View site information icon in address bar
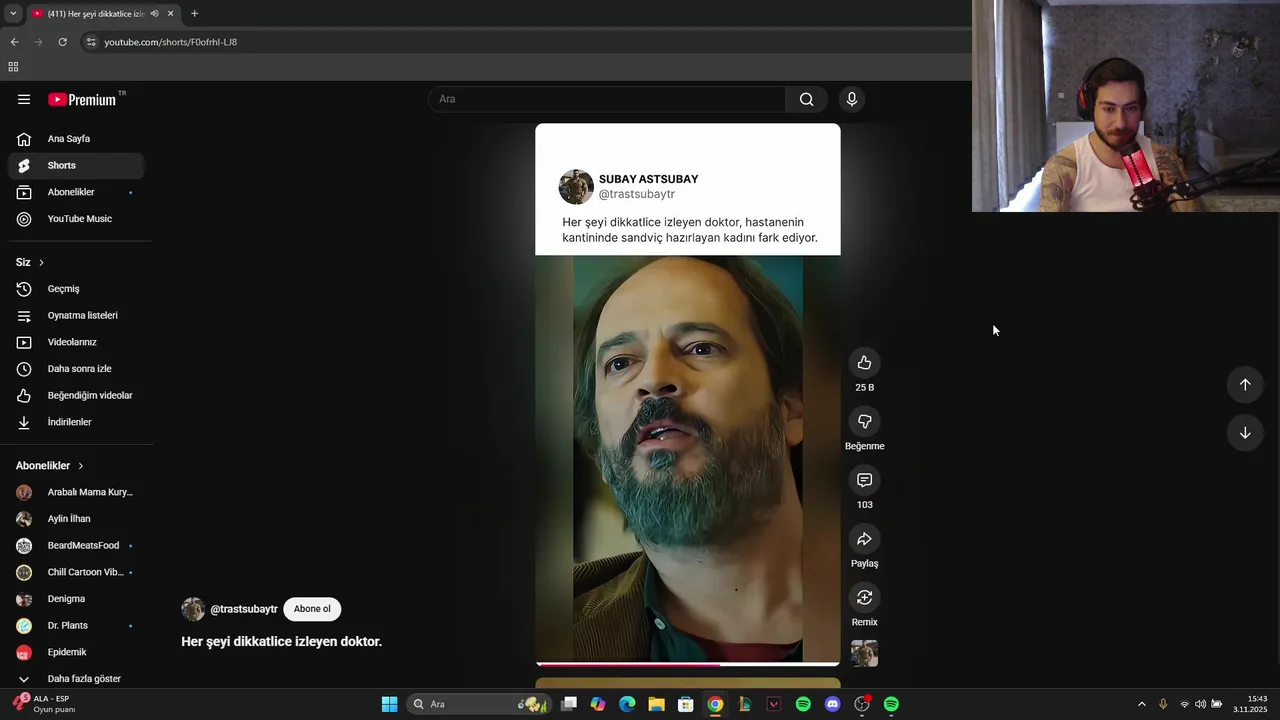The image size is (1280, 720). pyautogui.click(x=91, y=42)
